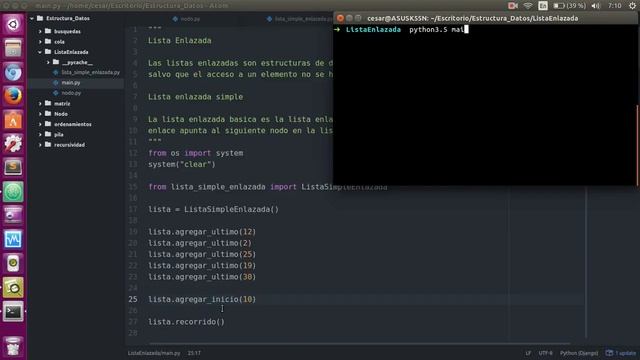This screenshot has height=360, width=640.
Task: Click line 17 ListaSimpleEnlazada() assignment
Action: point(213,209)
